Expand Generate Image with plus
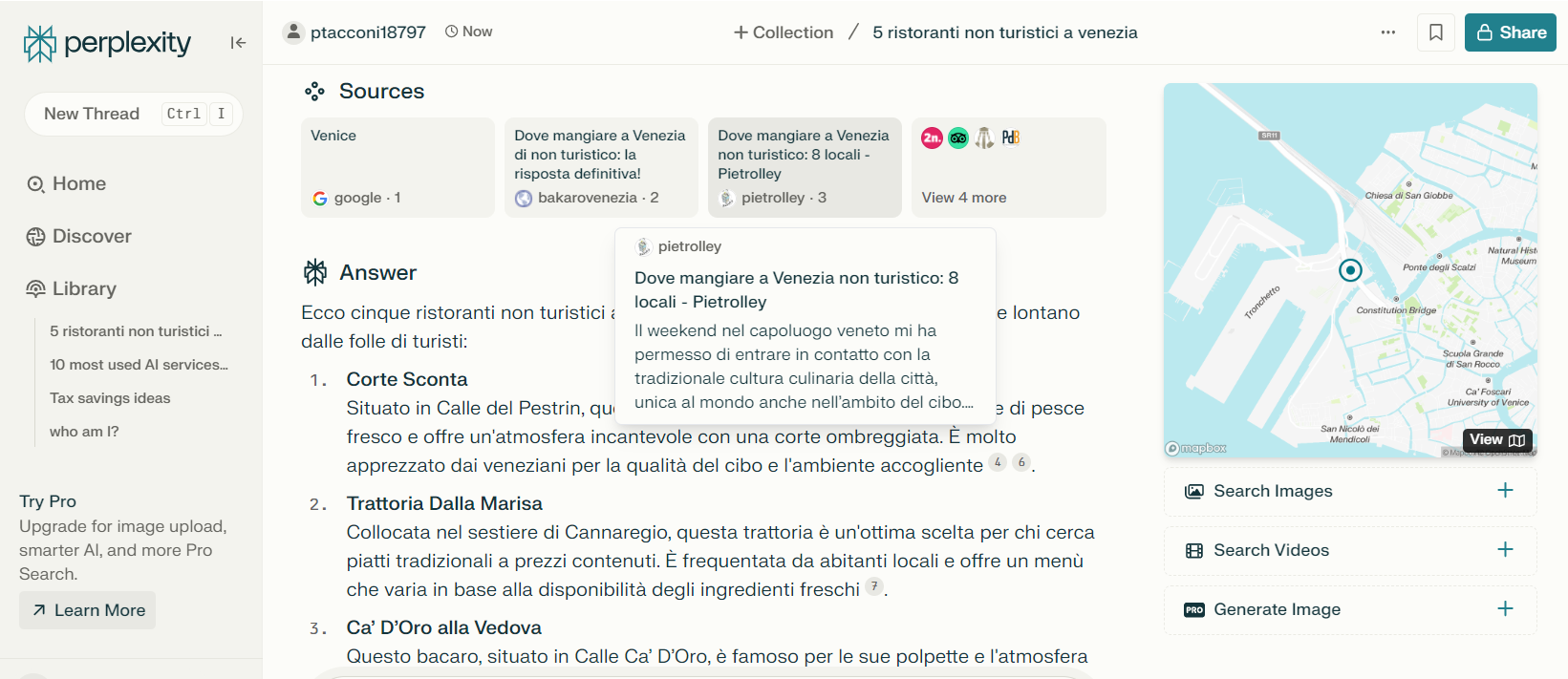 tap(1505, 608)
